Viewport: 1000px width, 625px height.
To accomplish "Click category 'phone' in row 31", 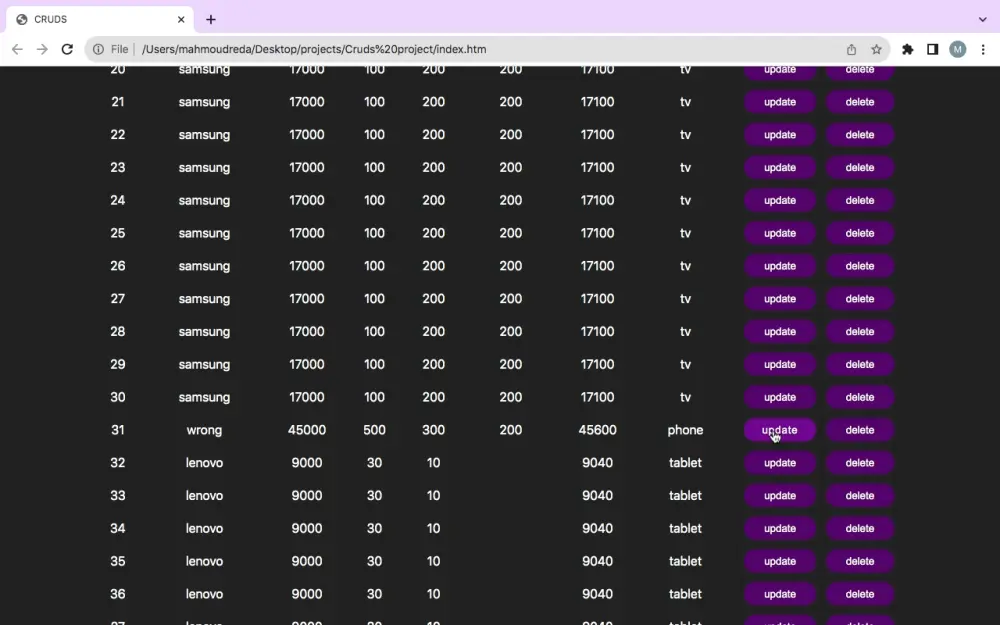I will (x=685, y=430).
